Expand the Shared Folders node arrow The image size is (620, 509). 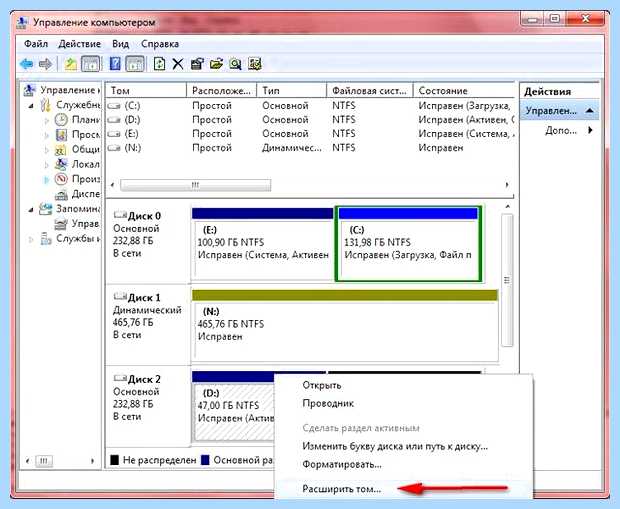[47, 150]
